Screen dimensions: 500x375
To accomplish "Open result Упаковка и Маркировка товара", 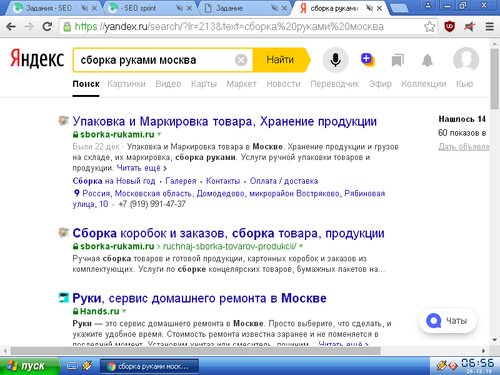I will (x=225, y=121).
